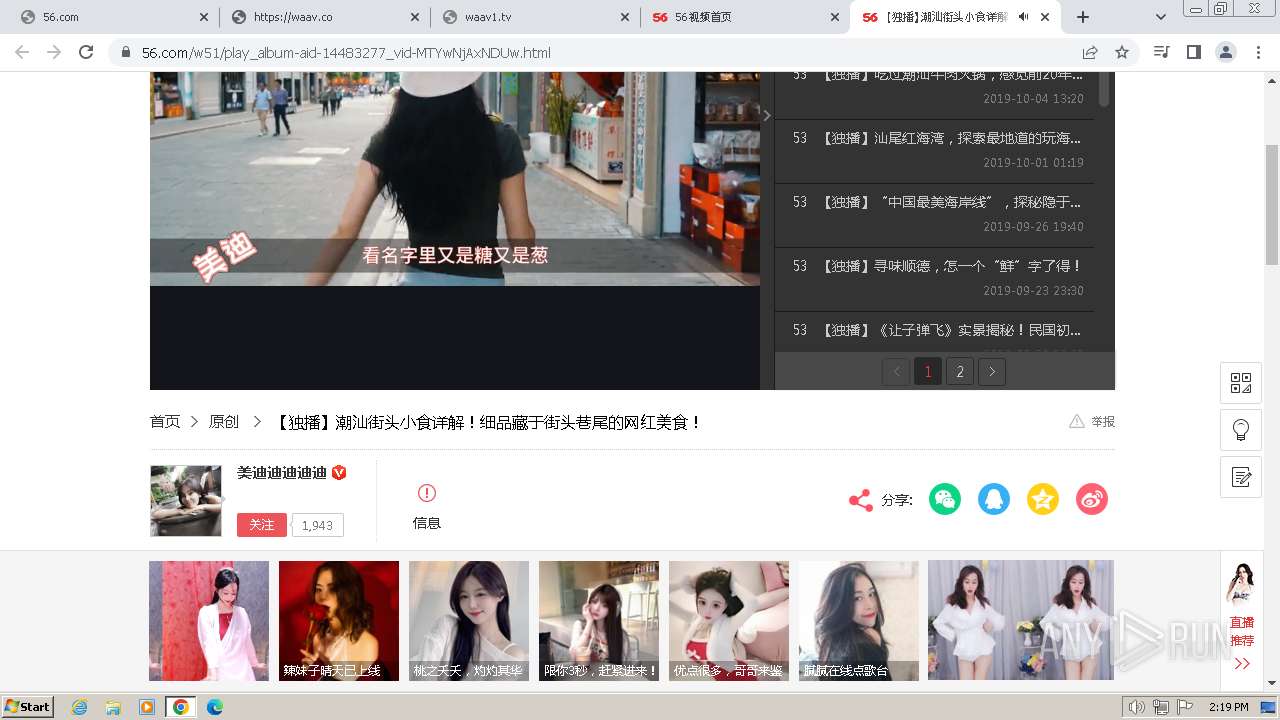This screenshot has height=720, width=1280.
Task: Open Chrome side panel icon
Action: click(1194, 52)
